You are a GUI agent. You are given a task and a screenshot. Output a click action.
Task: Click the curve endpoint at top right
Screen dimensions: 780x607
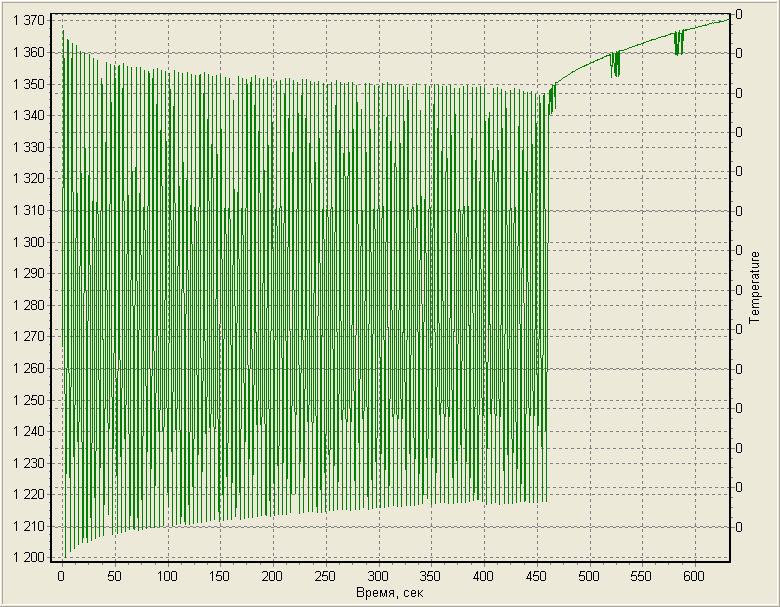(x=729, y=19)
